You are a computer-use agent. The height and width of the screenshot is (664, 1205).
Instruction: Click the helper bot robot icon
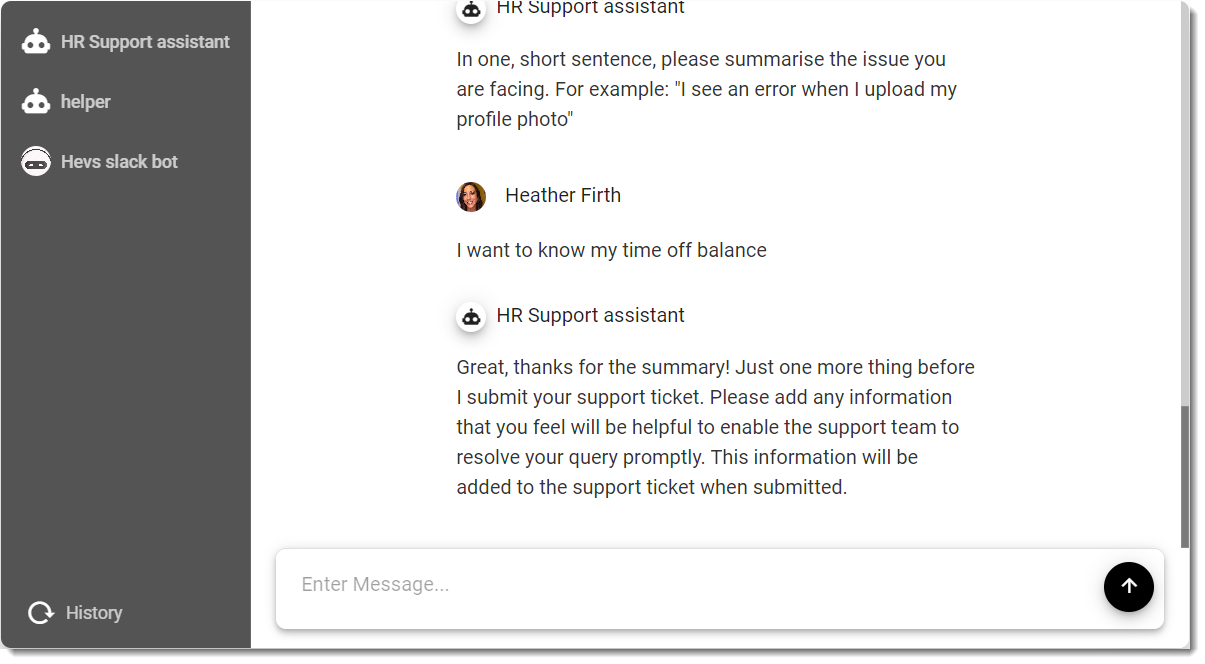coord(36,101)
